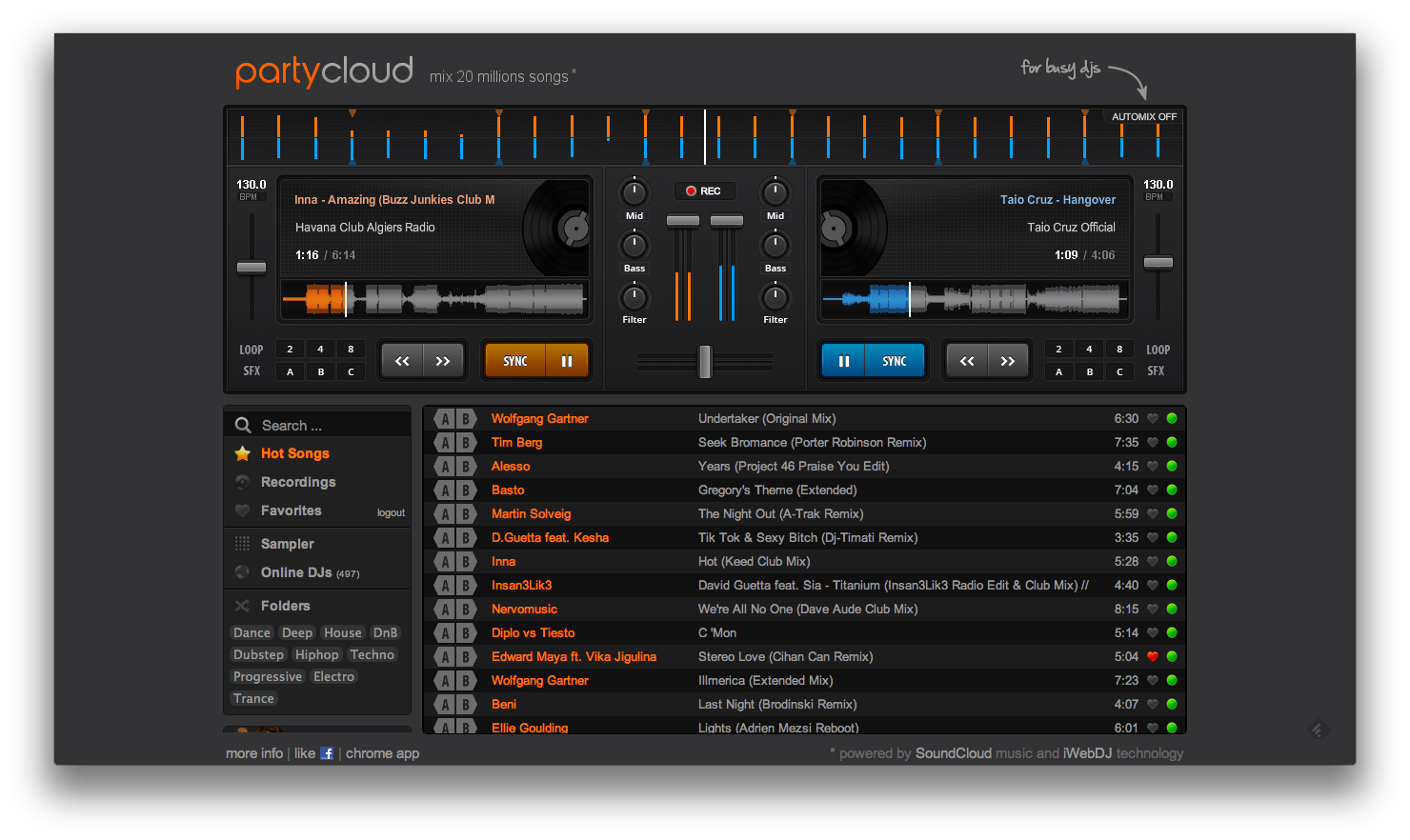
Task: Click the Facebook like icon
Action: pyautogui.click(x=327, y=753)
